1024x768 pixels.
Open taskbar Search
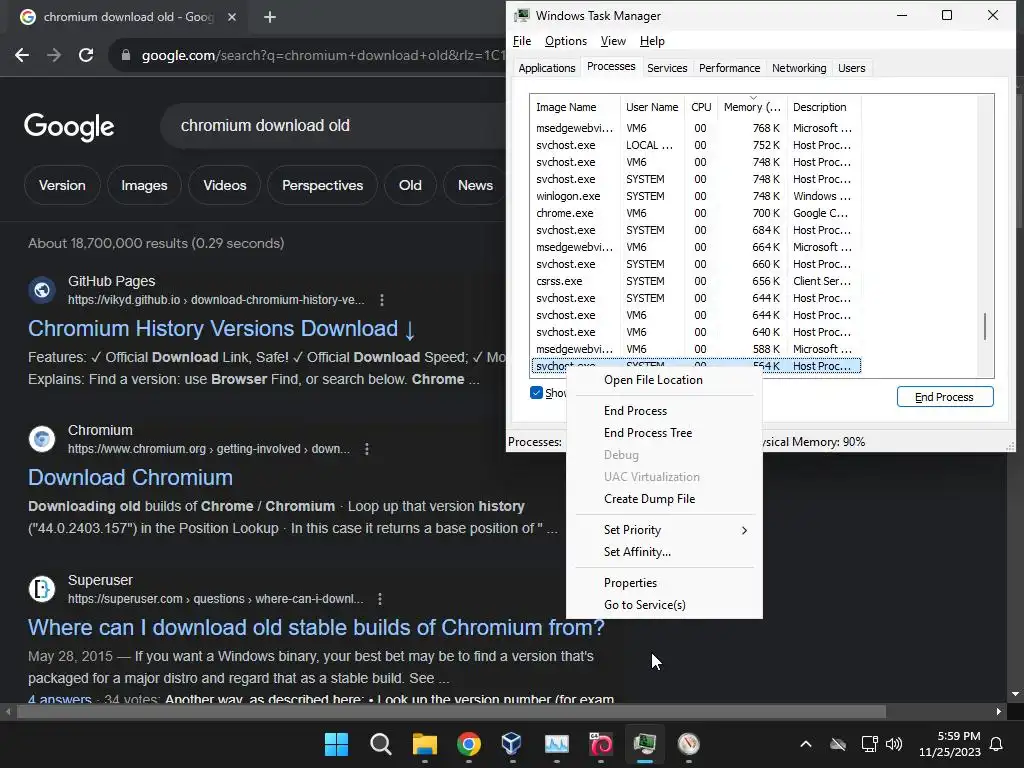pos(381,744)
